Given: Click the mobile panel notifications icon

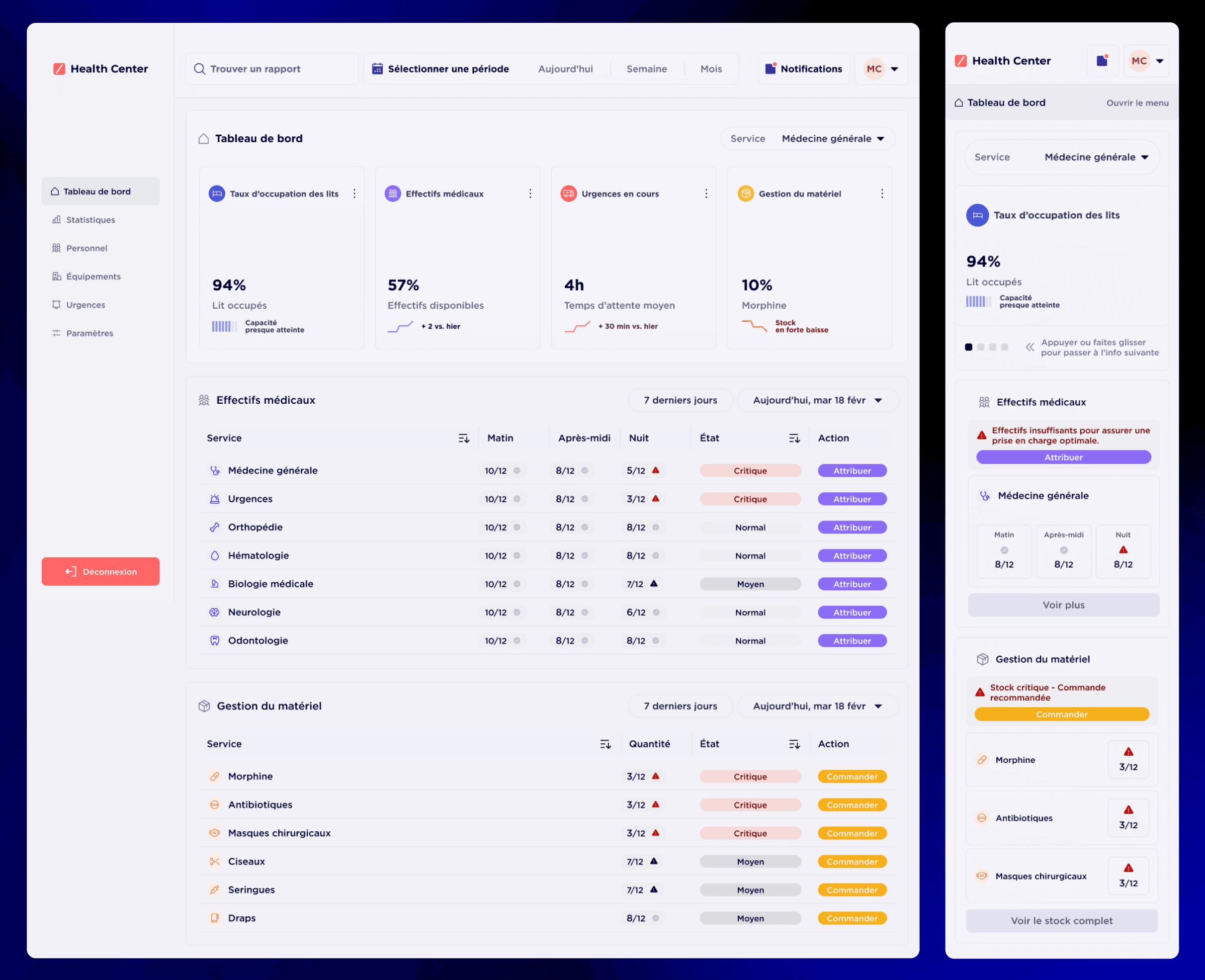Looking at the screenshot, I should (1102, 60).
